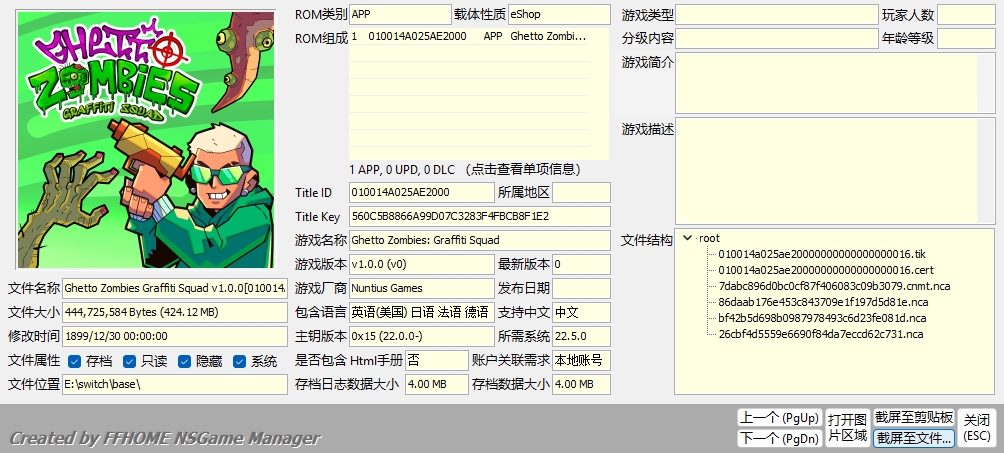Click the 所需系统 field 22.5.0
Image resolution: width=1004 pixels, height=453 pixels.
(x=581, y=336)
